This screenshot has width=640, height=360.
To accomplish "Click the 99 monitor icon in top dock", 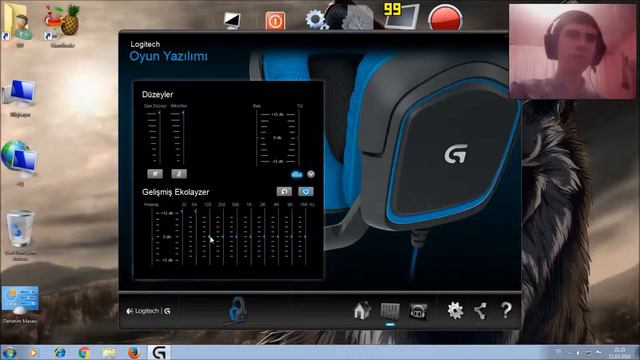I will coord(401,16).
